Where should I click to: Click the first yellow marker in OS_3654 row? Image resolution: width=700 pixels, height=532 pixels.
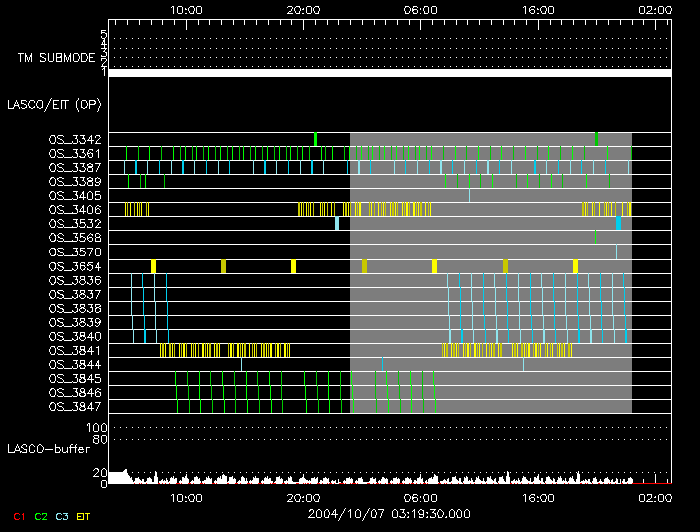point(153,266)
